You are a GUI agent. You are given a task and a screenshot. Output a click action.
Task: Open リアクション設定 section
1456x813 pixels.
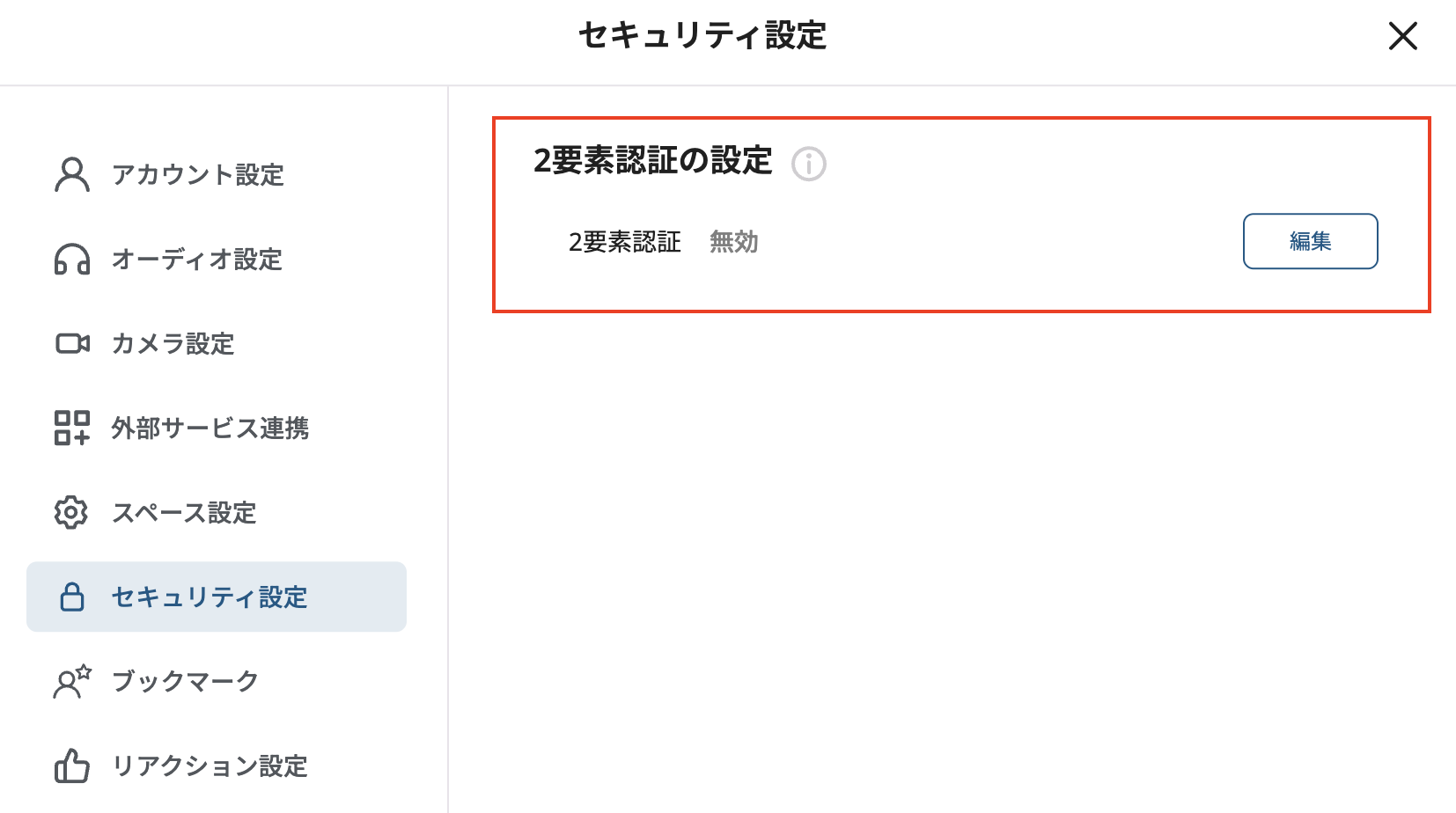(x=211, y=765)
